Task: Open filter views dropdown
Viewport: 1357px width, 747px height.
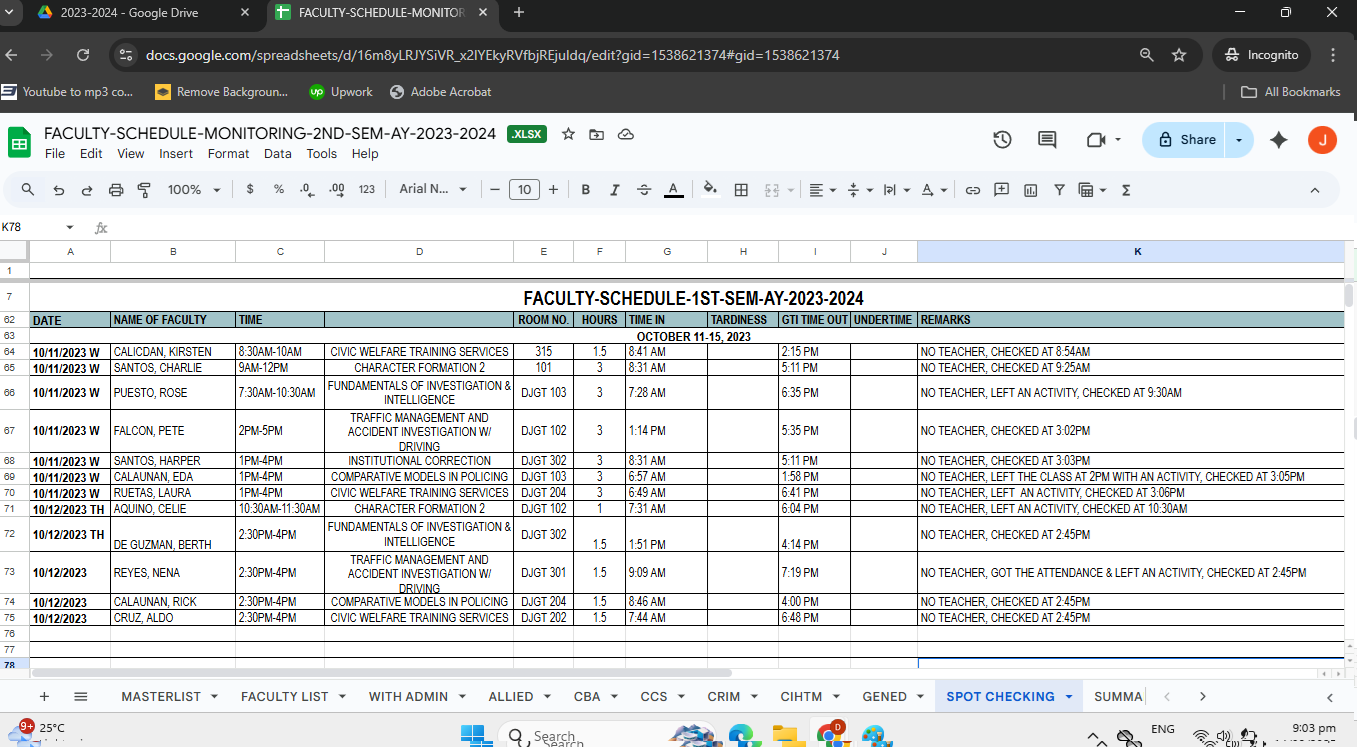Action: 1092,190
